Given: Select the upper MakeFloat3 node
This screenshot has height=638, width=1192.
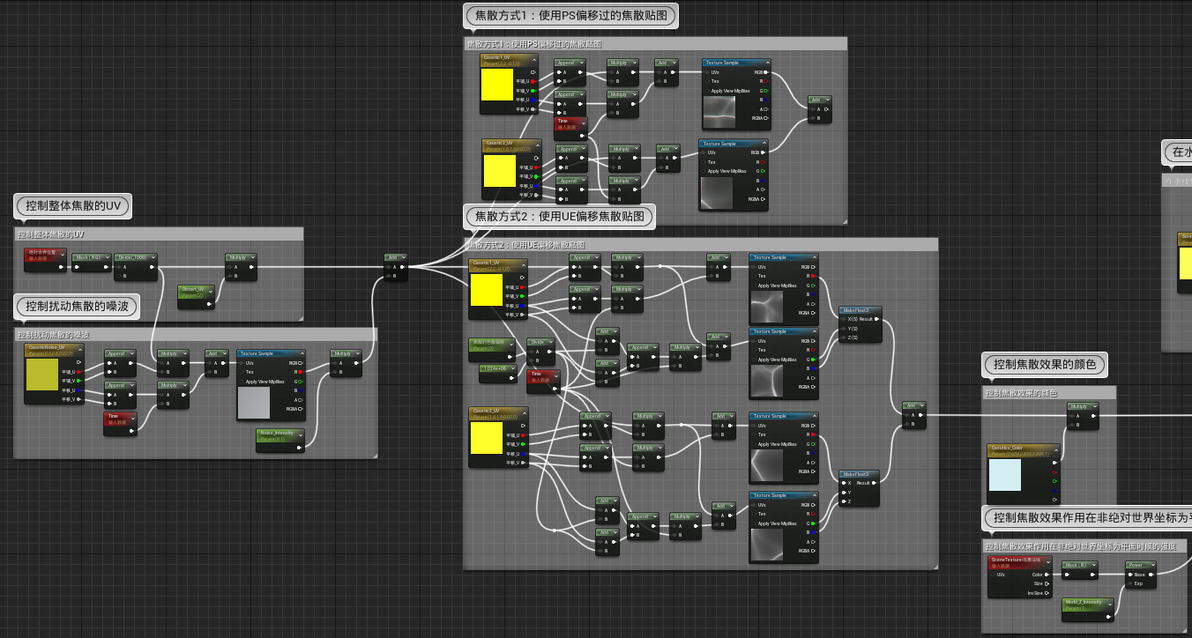Looking at the screenshot, I should (x=861, y=324).
